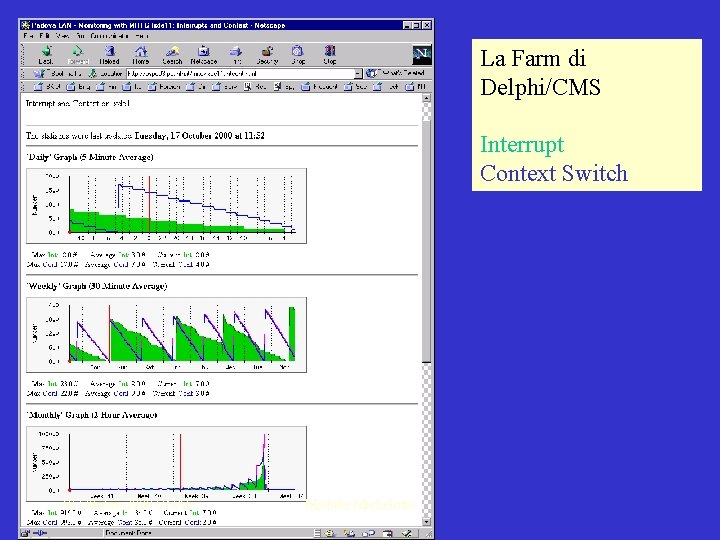Click the Back navigation button
This screenshot has height=540, width=720.
[x=46, y=55]
